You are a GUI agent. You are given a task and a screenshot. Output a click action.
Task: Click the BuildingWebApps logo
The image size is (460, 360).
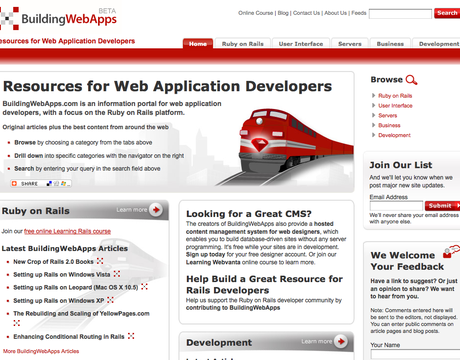[x=58, y=18]
